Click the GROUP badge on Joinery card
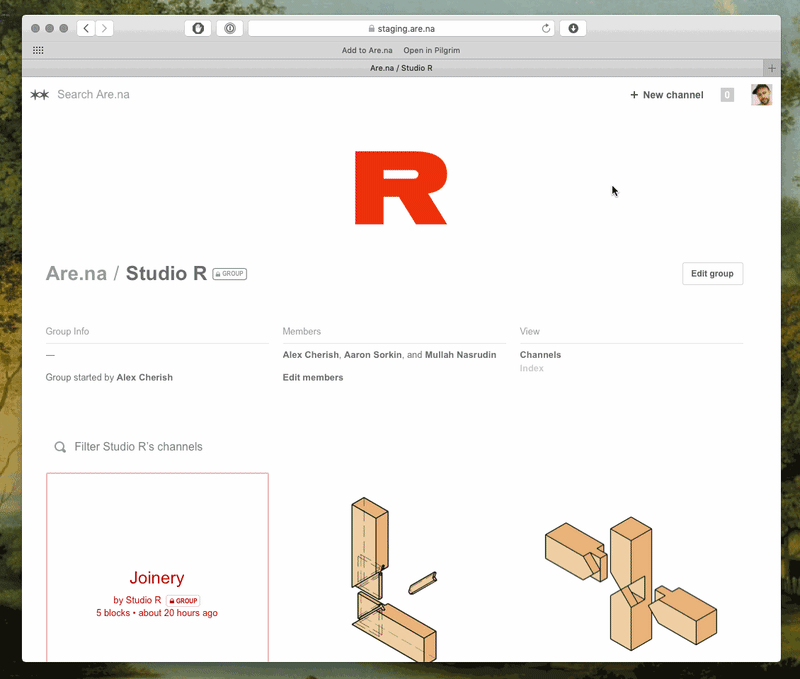This screenshot has height=679, width=800. pyautogui.click(x=183, y=600)
